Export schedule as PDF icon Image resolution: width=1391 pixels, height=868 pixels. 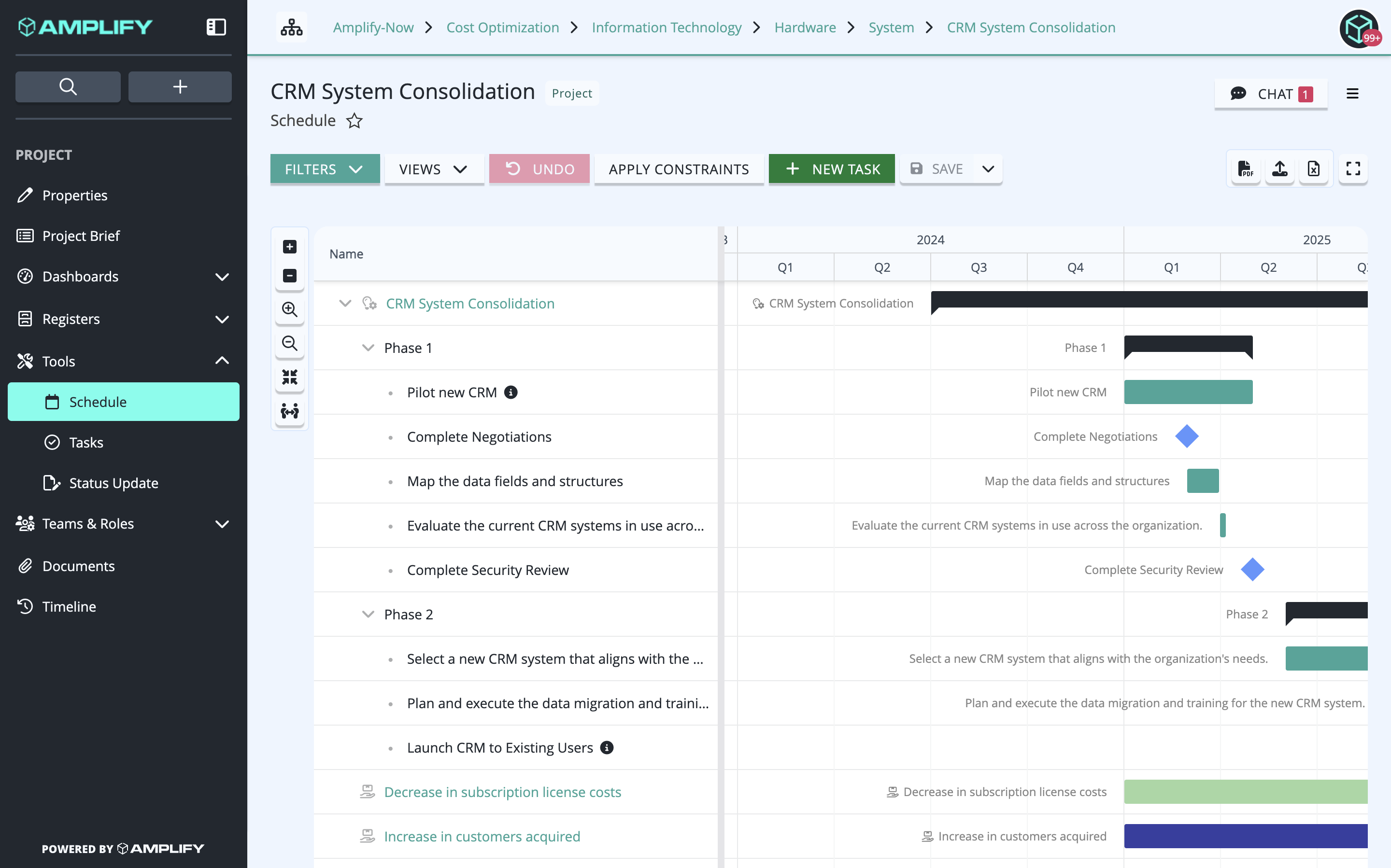(1245, 169)
